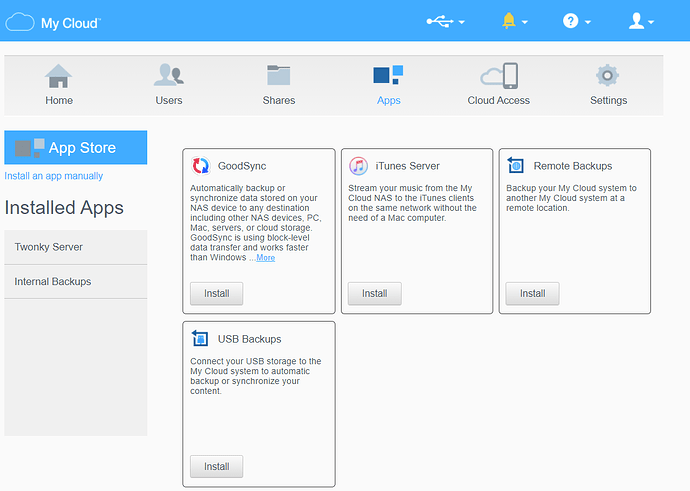Expand the help dropdown arrow
Image resolution: width=690 pixels, height=491 pixels.
587,22
